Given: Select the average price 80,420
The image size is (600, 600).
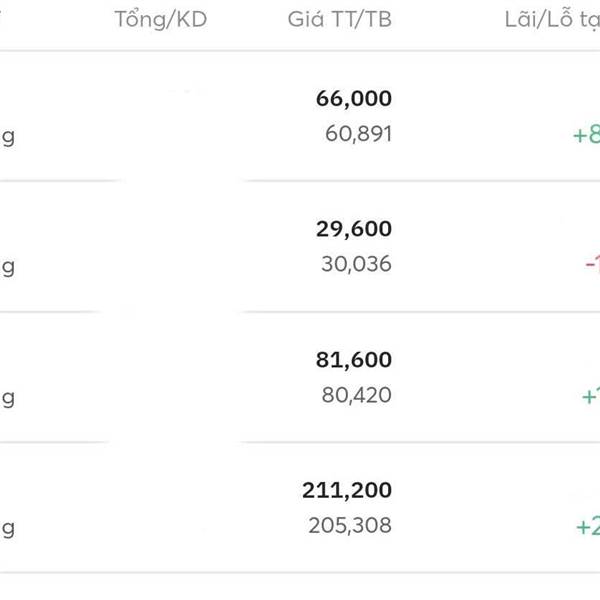Looking at the screenshot, I should point(358,395).
